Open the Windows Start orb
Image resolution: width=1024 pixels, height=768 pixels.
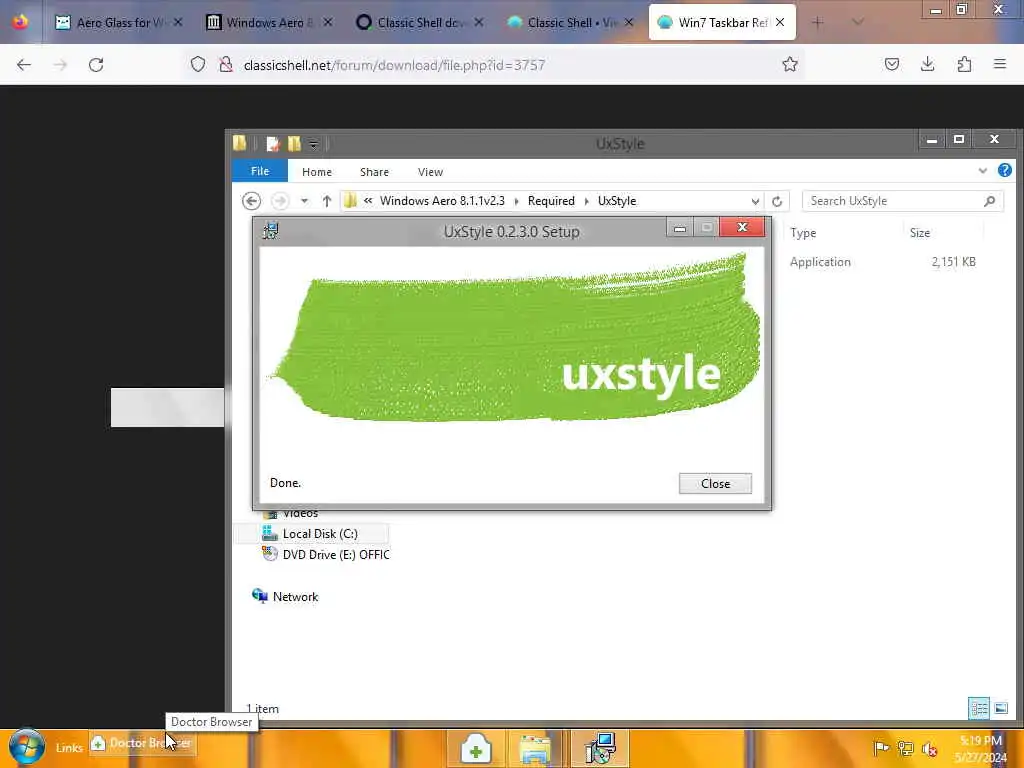tap(27, 747)
